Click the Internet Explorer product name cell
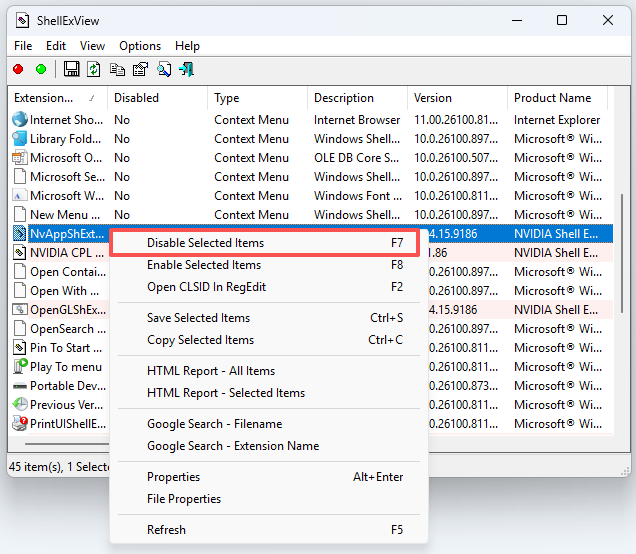 point(557,120)
